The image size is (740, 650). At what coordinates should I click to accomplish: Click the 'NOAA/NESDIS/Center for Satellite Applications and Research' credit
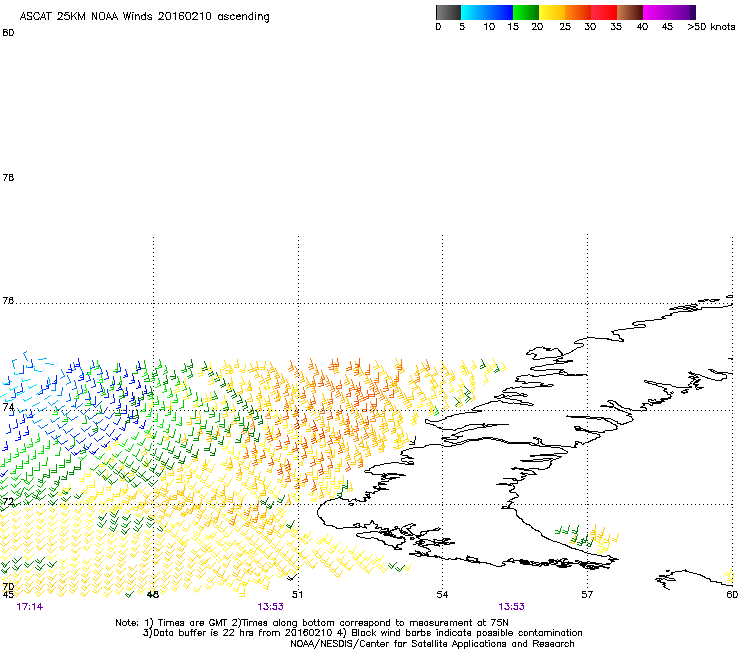tap(432, 644)
